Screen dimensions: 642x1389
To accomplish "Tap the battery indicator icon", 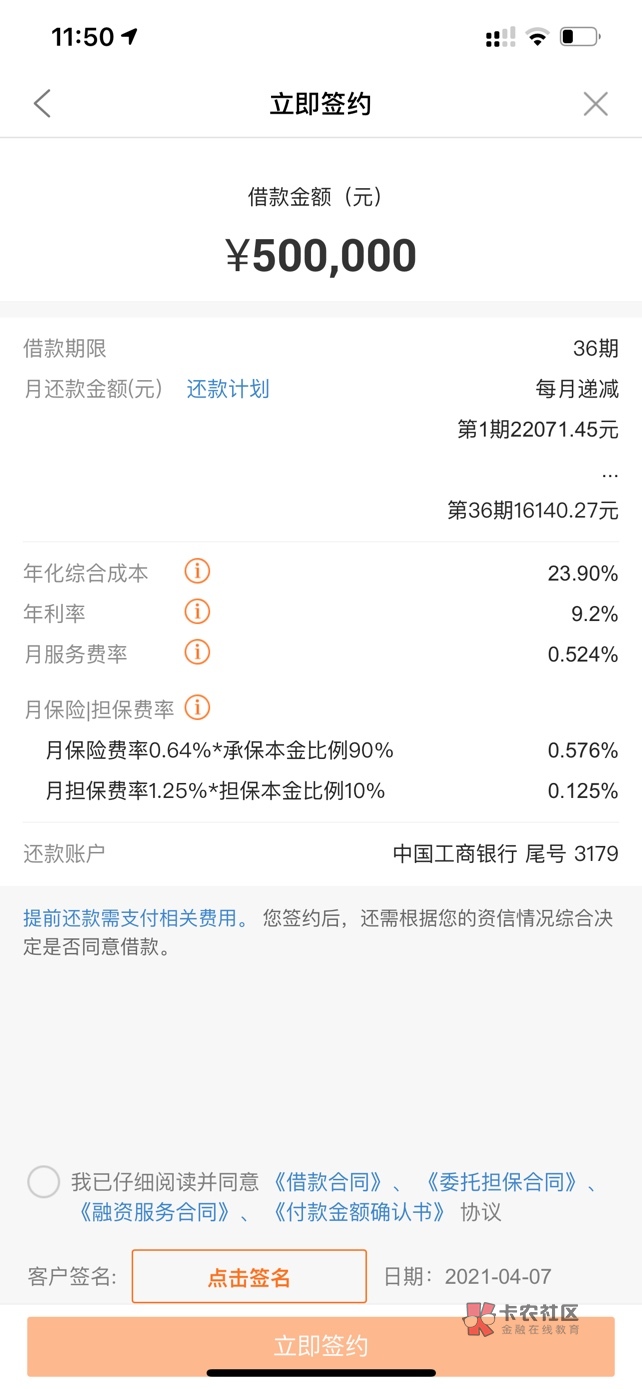I will click(x=579, y=38).
